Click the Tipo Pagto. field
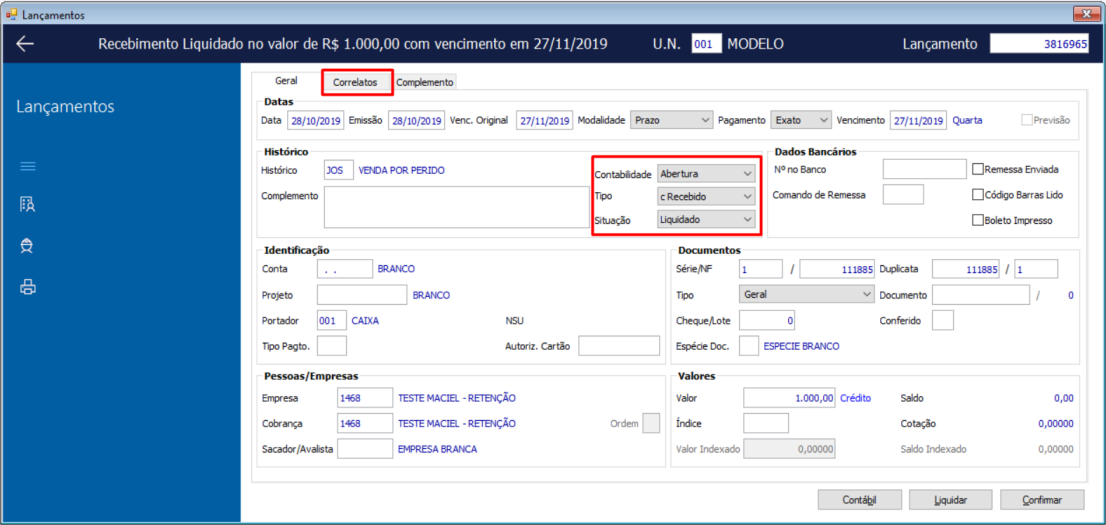Viewport: 1106px width, 525px height. pos(332,346)
